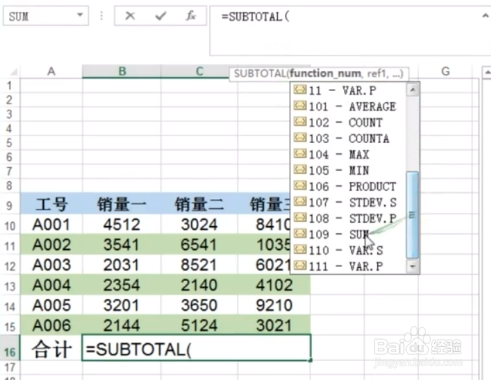491x380 pixels.
Task: Click worksheet vertical scroll up arrow
Action: click(487, 72)
